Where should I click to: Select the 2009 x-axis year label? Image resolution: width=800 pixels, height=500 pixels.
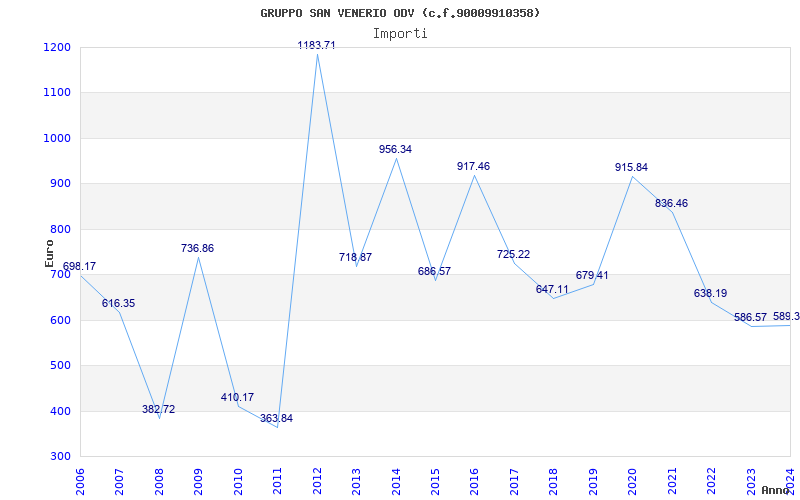point(198,481)
